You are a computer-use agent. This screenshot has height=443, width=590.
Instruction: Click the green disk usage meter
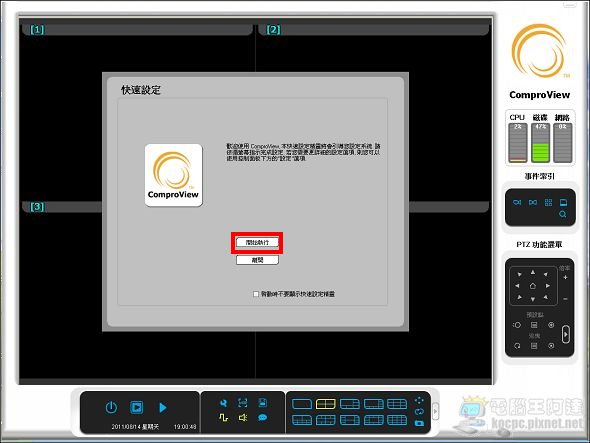point(540,143)
